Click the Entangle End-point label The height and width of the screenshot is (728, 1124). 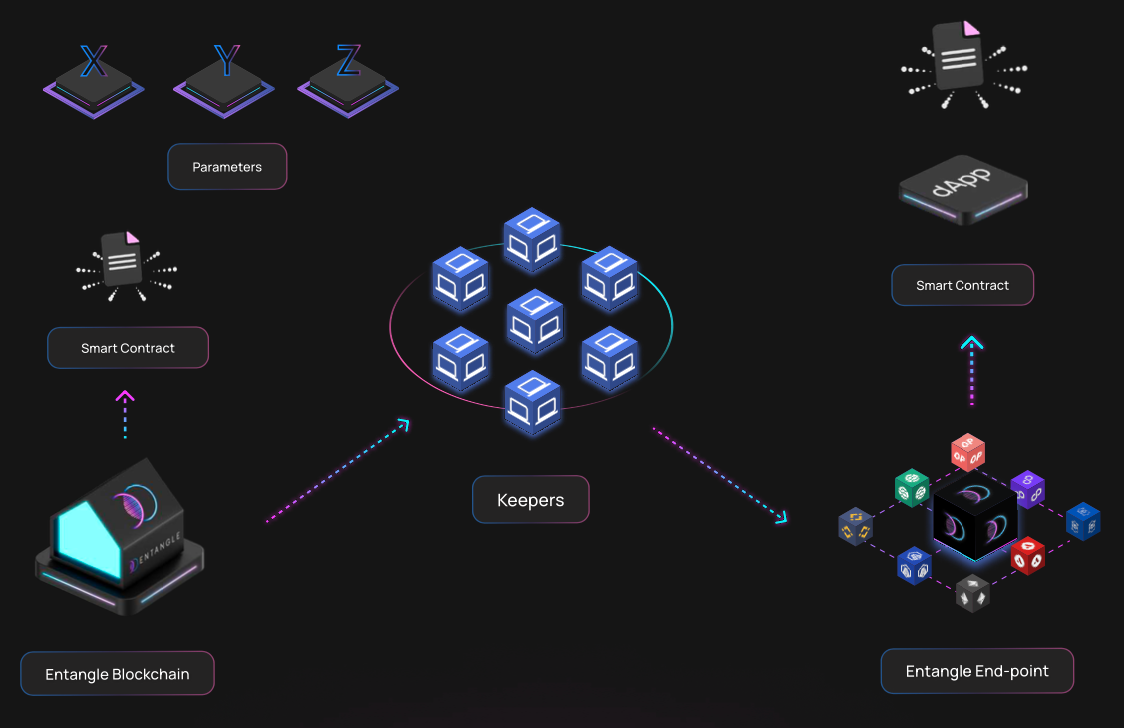(977, 671)
